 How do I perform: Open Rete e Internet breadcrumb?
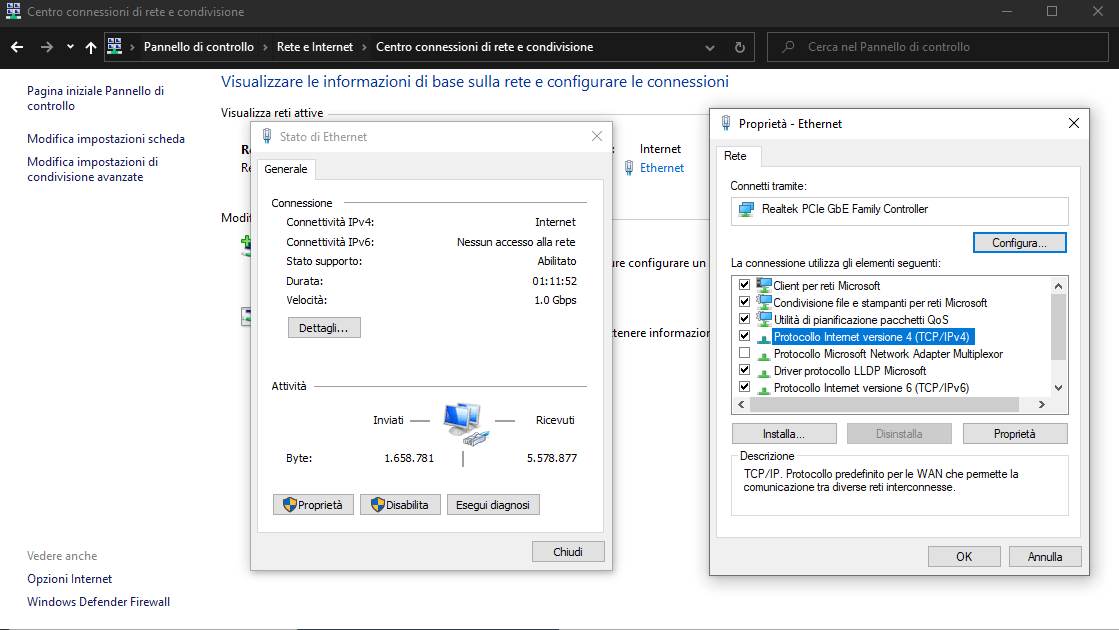coord(315,47)
